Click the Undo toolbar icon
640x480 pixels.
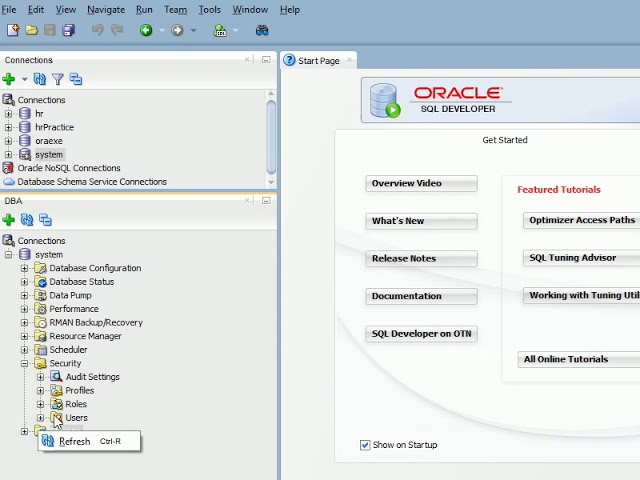coord(97,30)
